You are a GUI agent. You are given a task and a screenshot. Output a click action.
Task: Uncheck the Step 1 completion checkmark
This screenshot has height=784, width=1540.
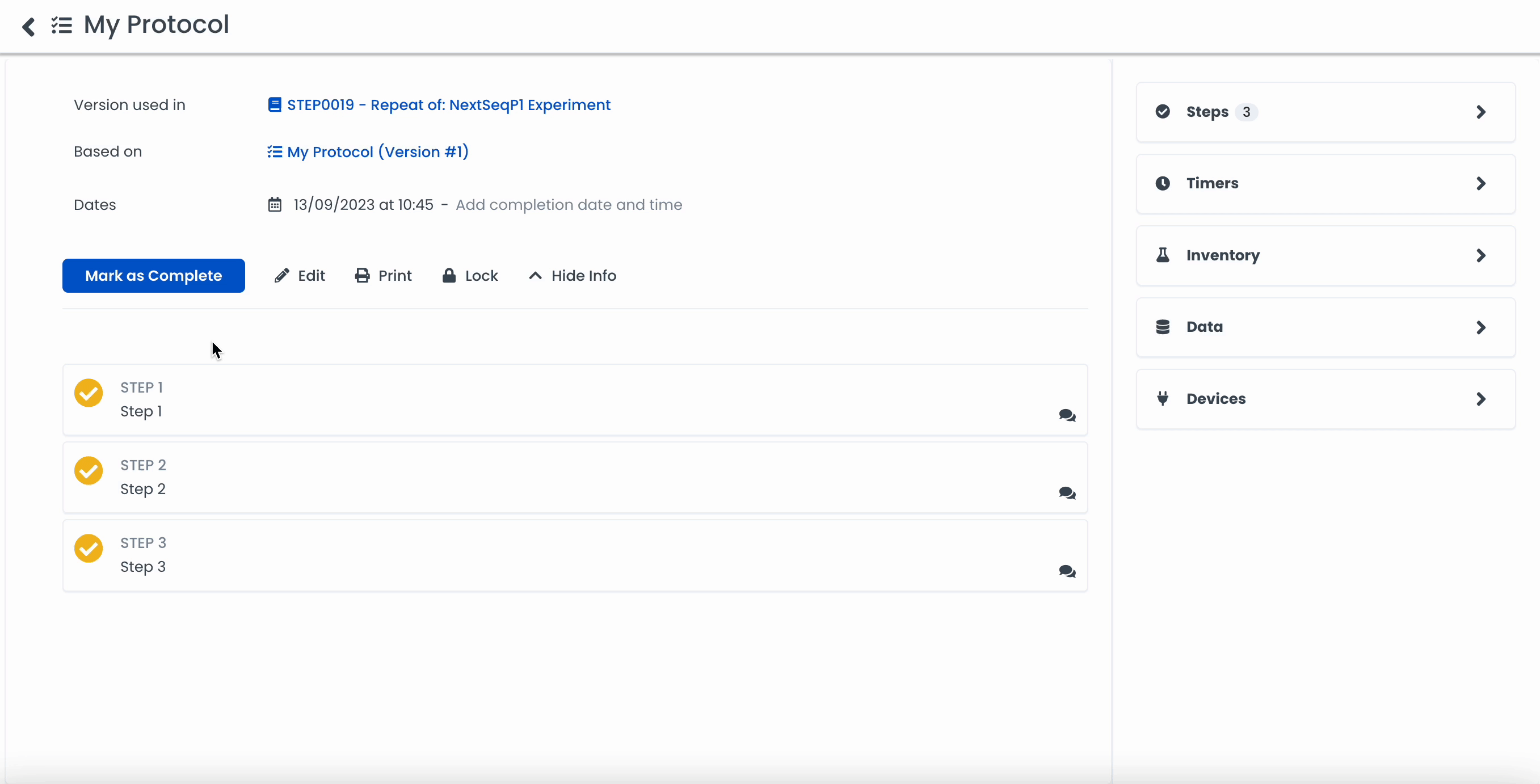click(x=89, y=393)
